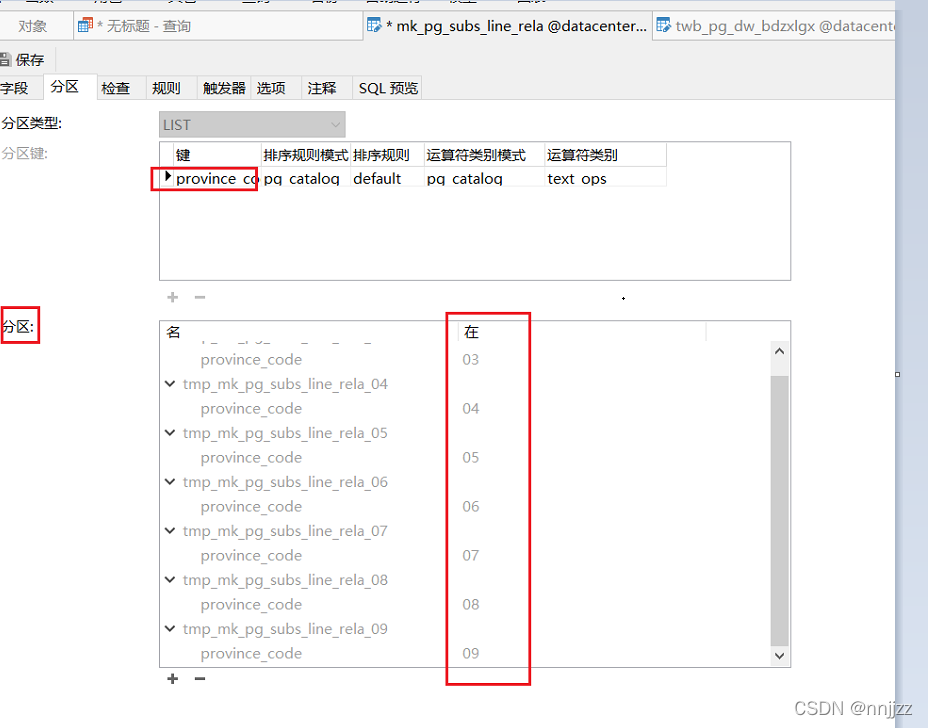Image resolution: width=928 pixels, height=728 pixels.
Task: Click the table icon on twb_pg_dw_bdzxlgx tab
Action: (663, 24)
